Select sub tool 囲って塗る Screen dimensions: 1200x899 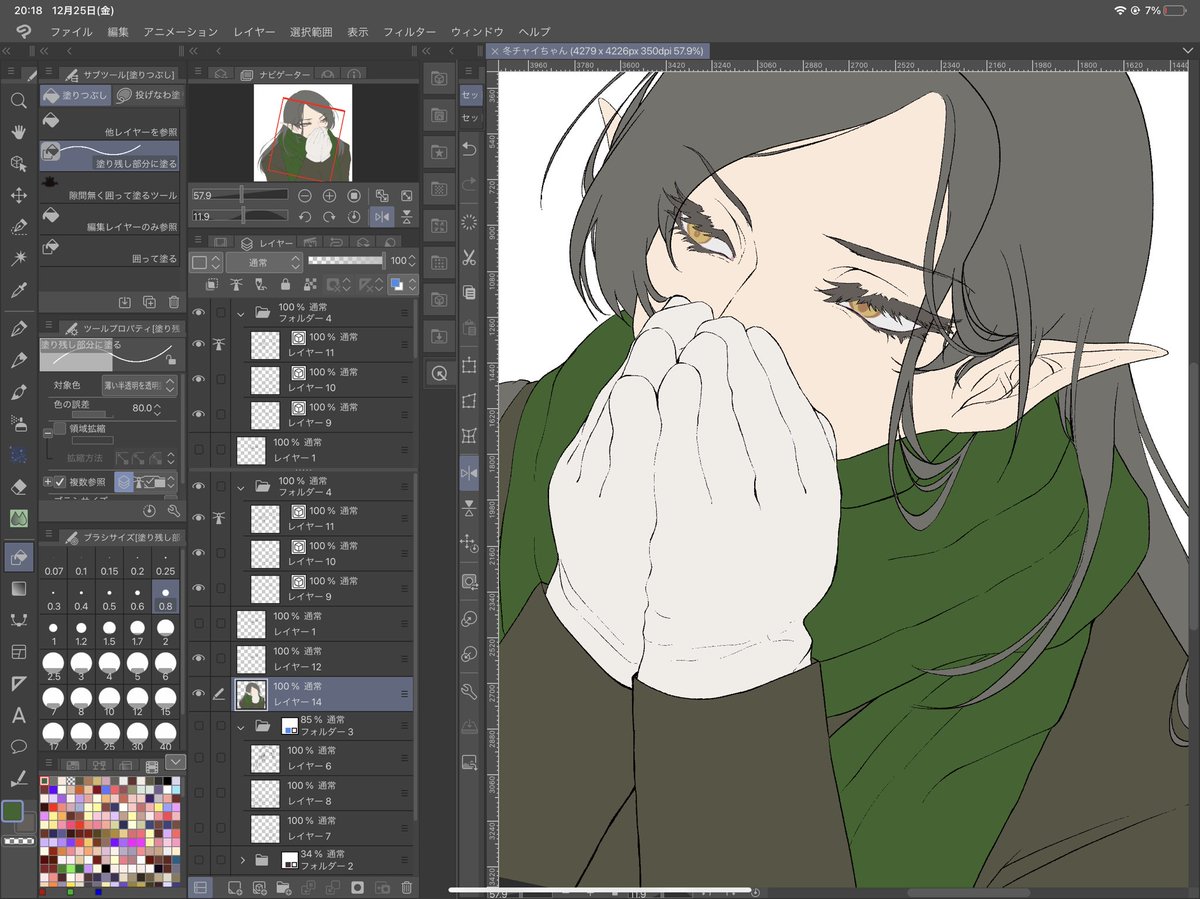click(x=110, y=251)
